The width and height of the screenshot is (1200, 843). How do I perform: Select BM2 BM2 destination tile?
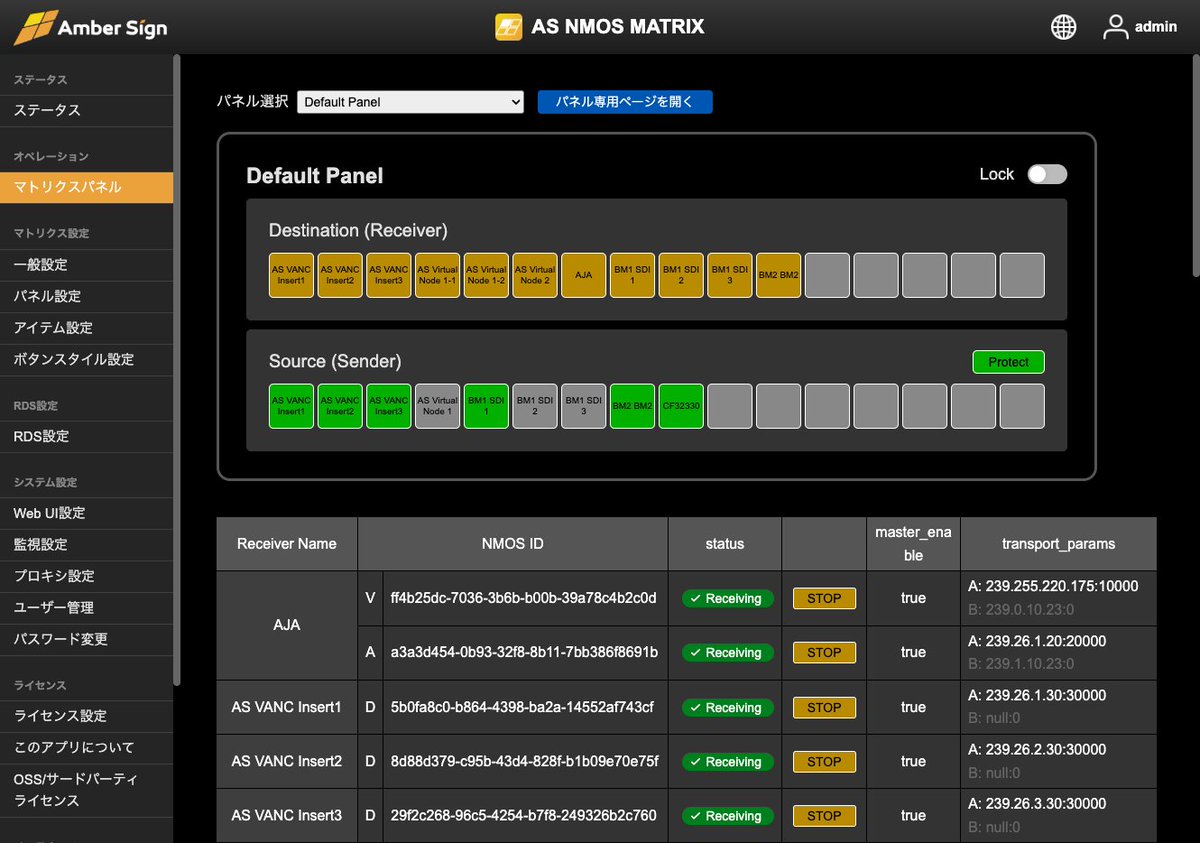778,275
